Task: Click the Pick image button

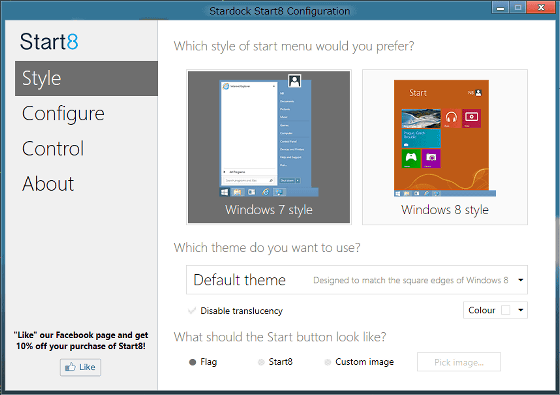Action: 459,362
